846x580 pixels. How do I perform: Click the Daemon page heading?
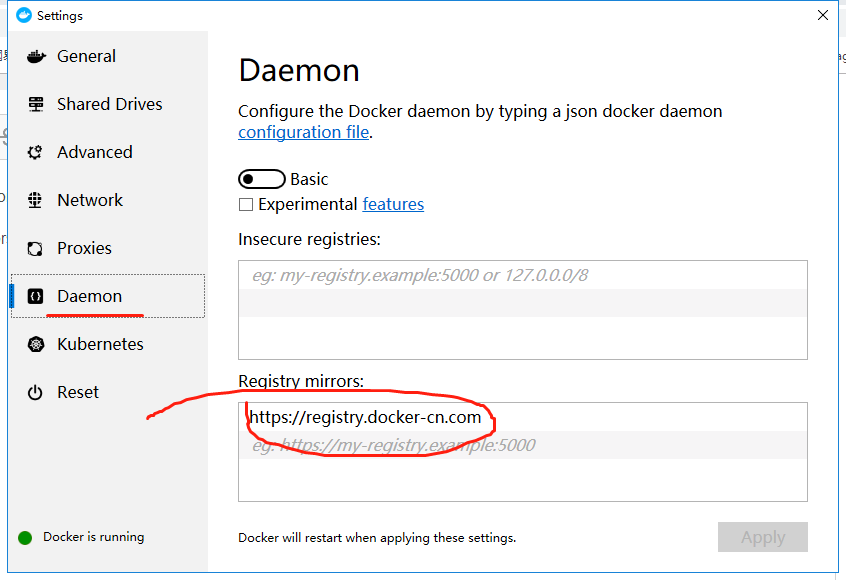coord(299,71)
